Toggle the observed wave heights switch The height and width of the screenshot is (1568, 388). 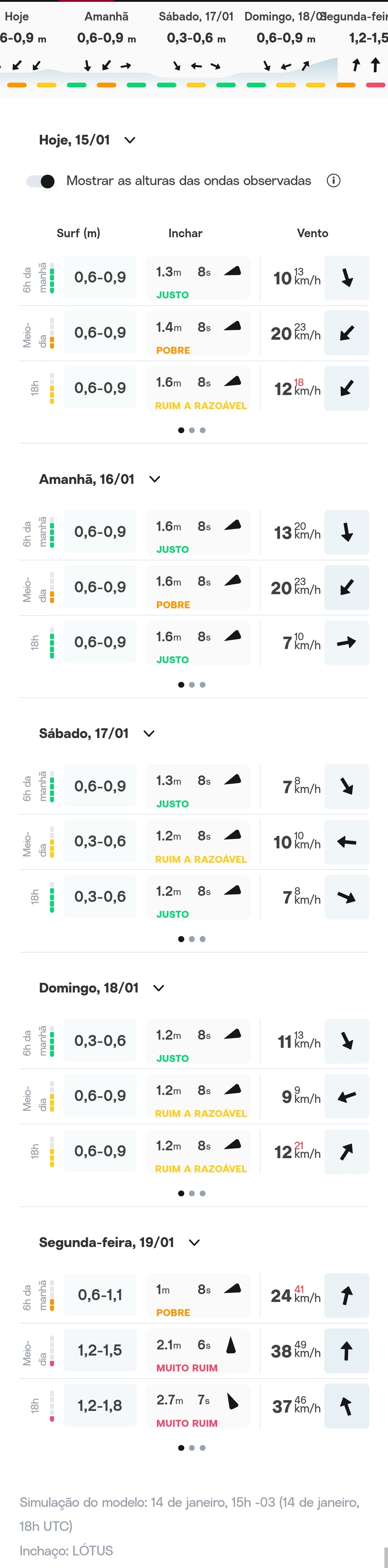tap(41, 181)
